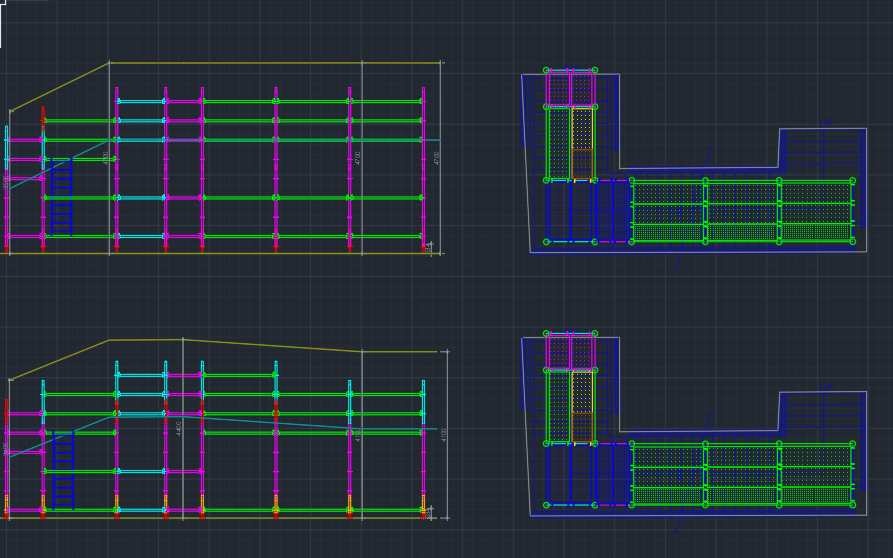
Task: Click the 4100 dimension text at right edge
Action: coord(444,434)
